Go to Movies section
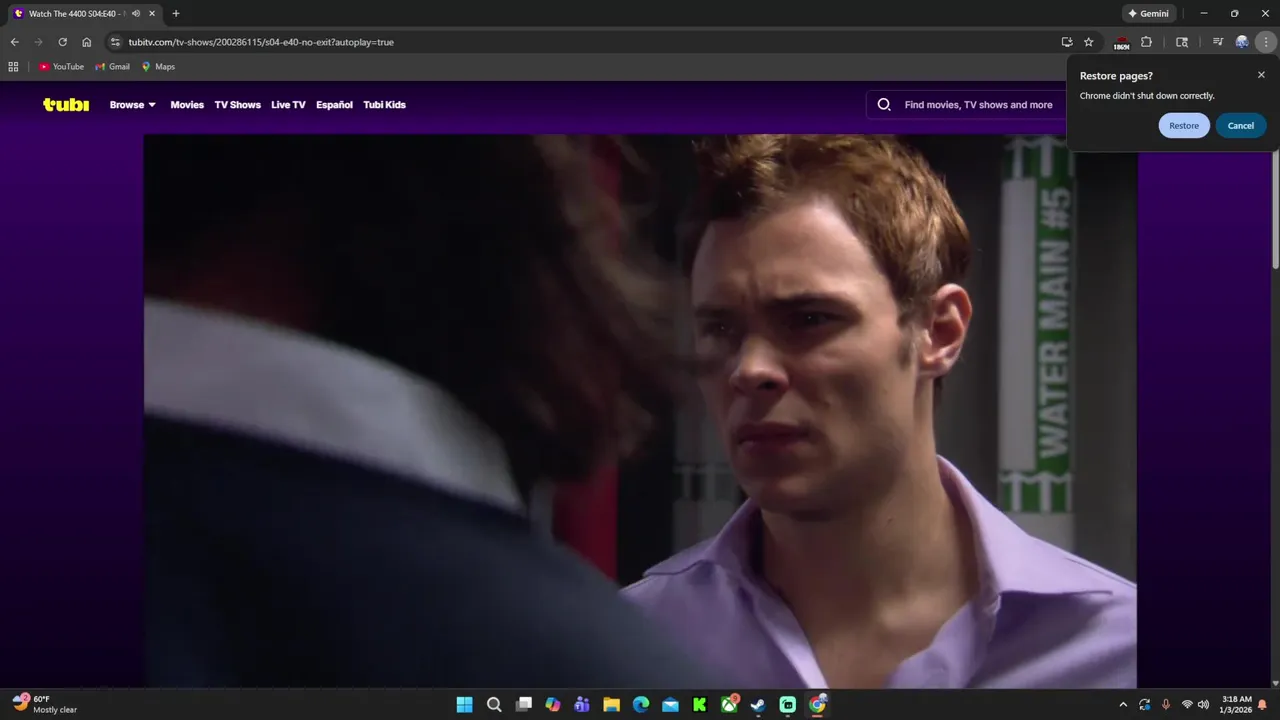Image resolution: width=1280 pixels, height=720 pixels. tap(187, 104)
